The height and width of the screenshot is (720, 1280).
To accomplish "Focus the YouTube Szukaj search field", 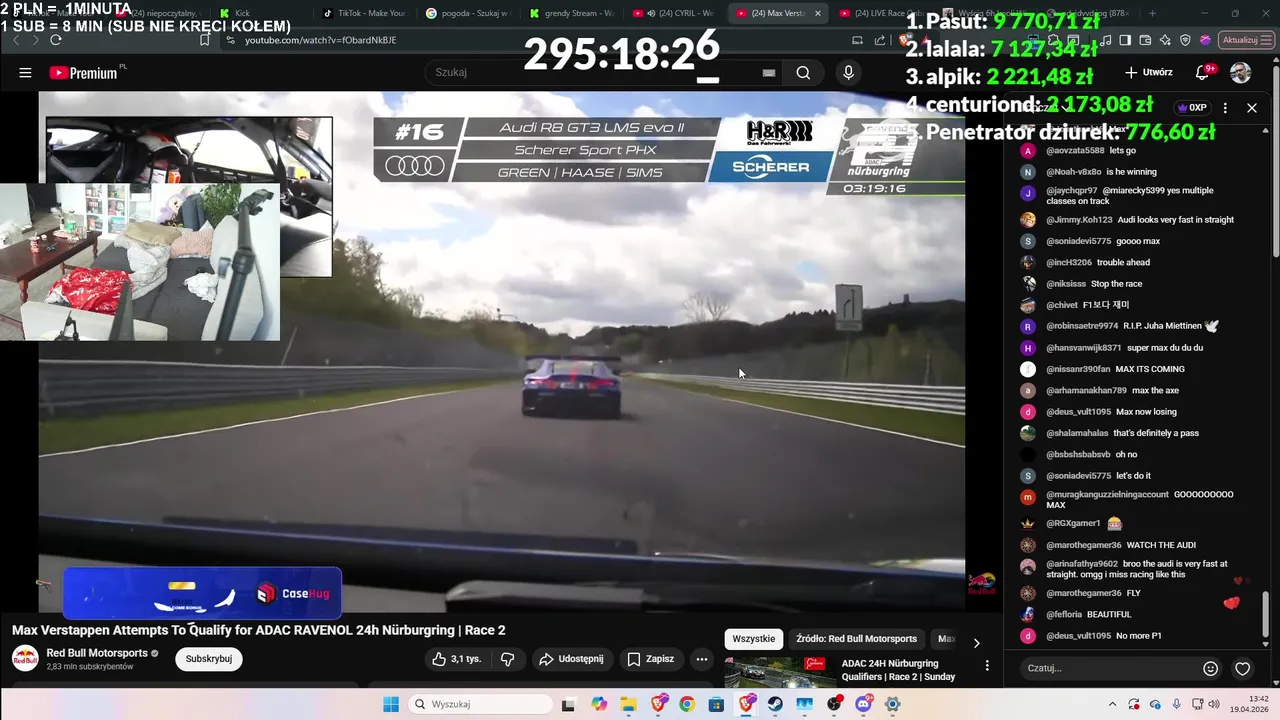I will click(595, 73).
